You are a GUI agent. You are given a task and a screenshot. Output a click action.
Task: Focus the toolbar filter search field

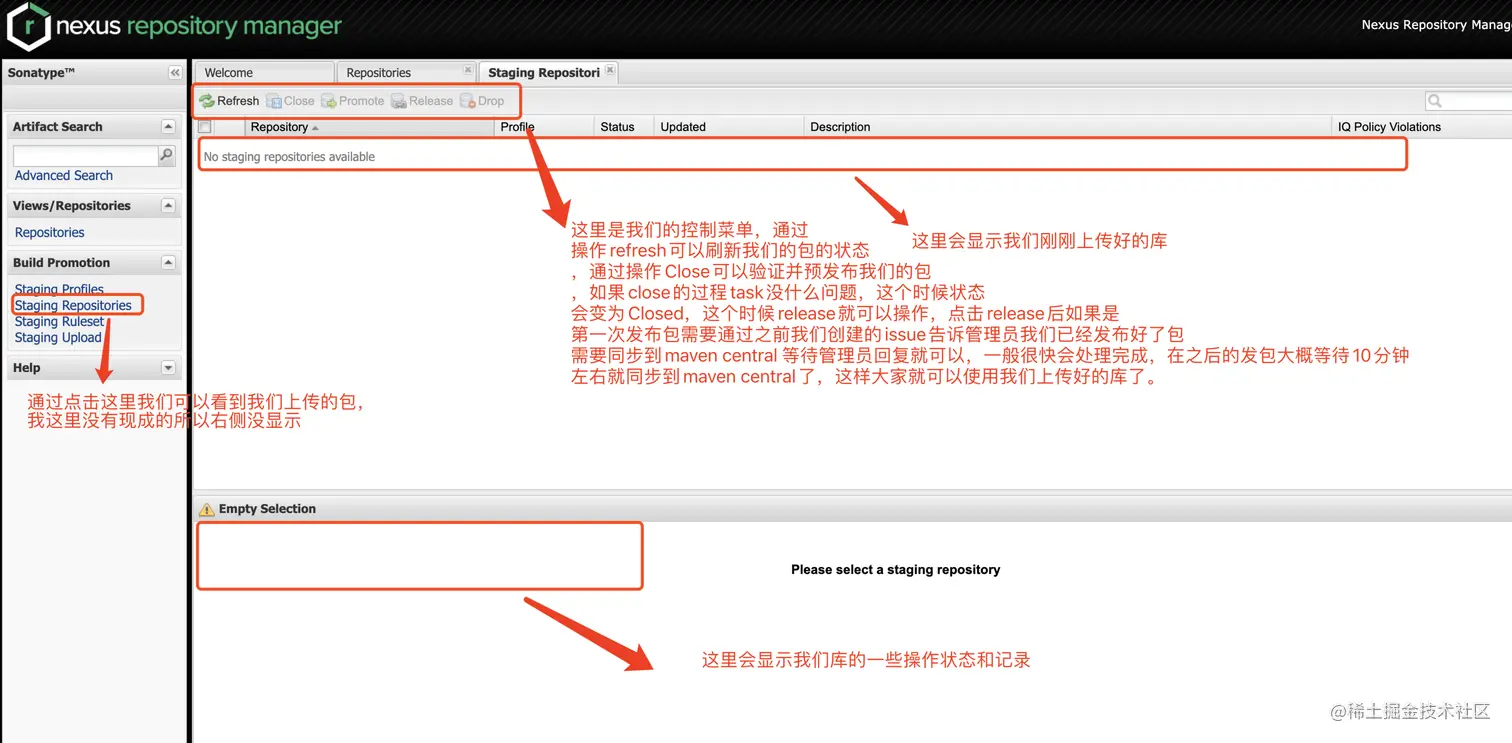(x=1477, y=101)
